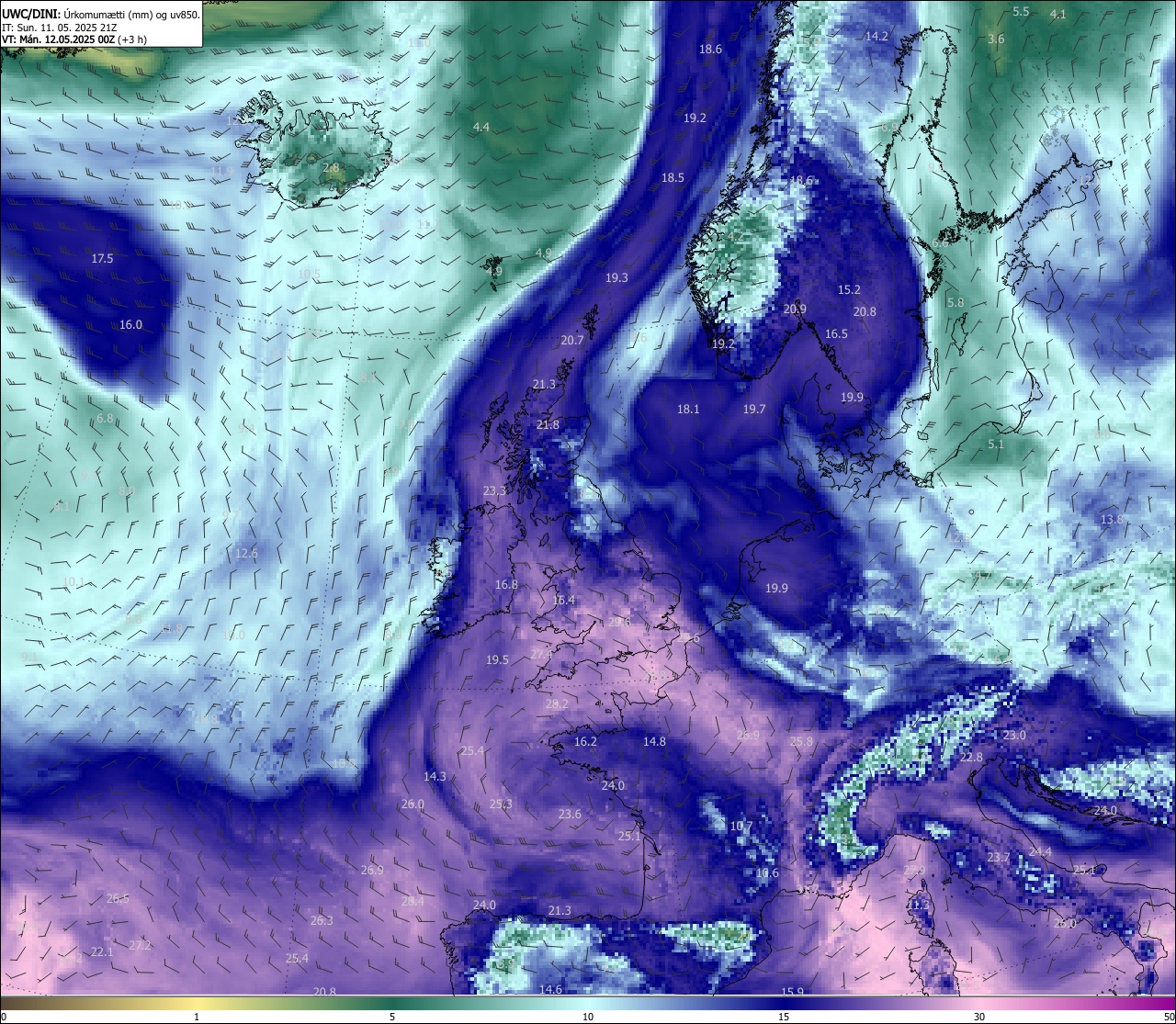Select the 20.7 value near Shetland
The height and width of the screenshot is (1024, 1176).
coord(572,341)
